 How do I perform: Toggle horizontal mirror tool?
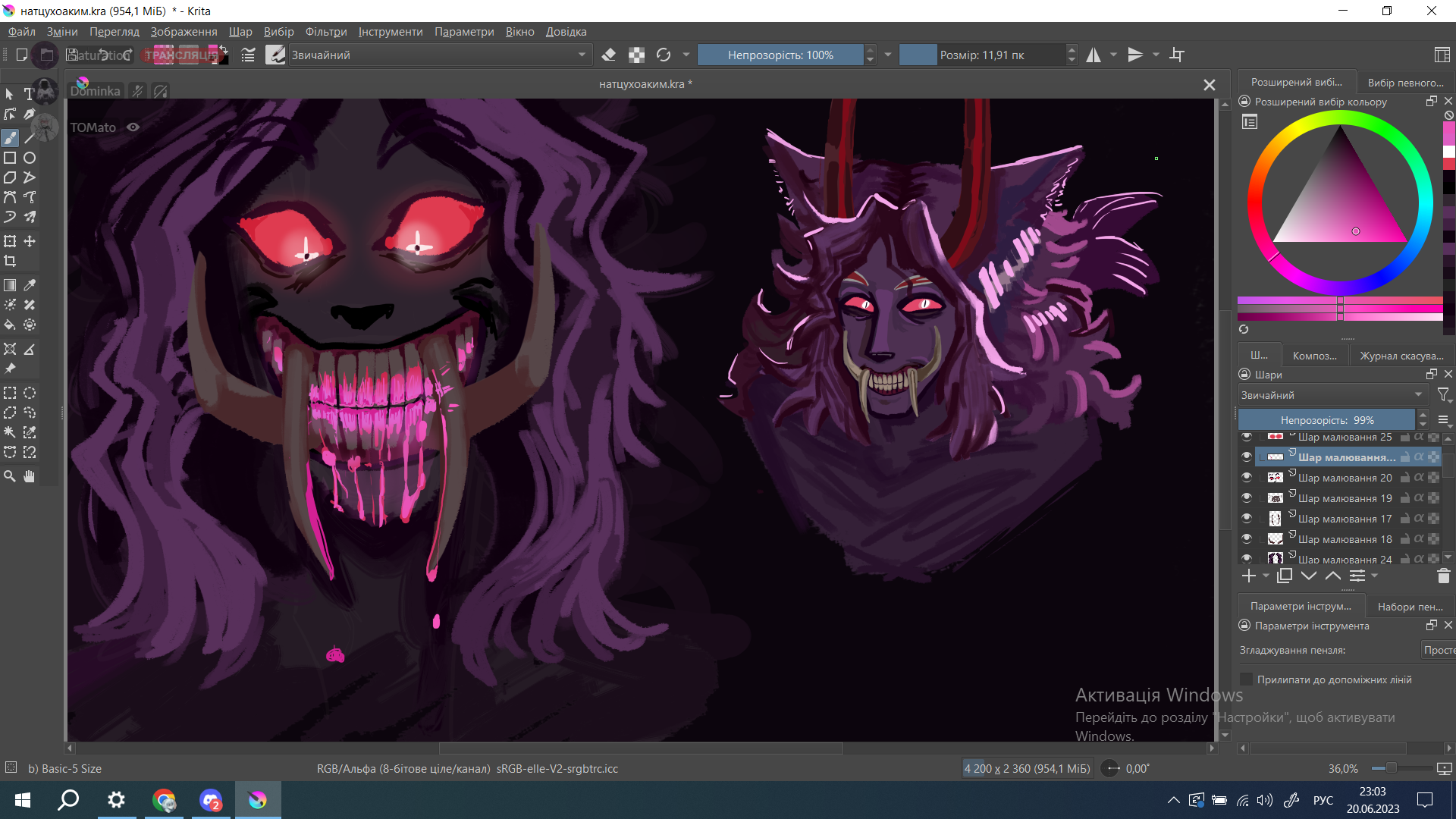point(1094,55)
